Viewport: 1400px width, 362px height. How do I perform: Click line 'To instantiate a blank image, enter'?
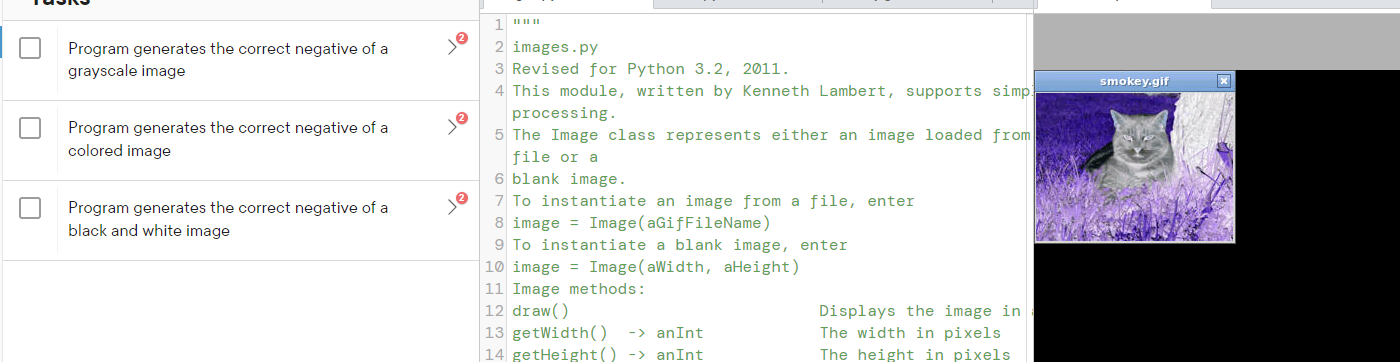[x=680, y=245]
